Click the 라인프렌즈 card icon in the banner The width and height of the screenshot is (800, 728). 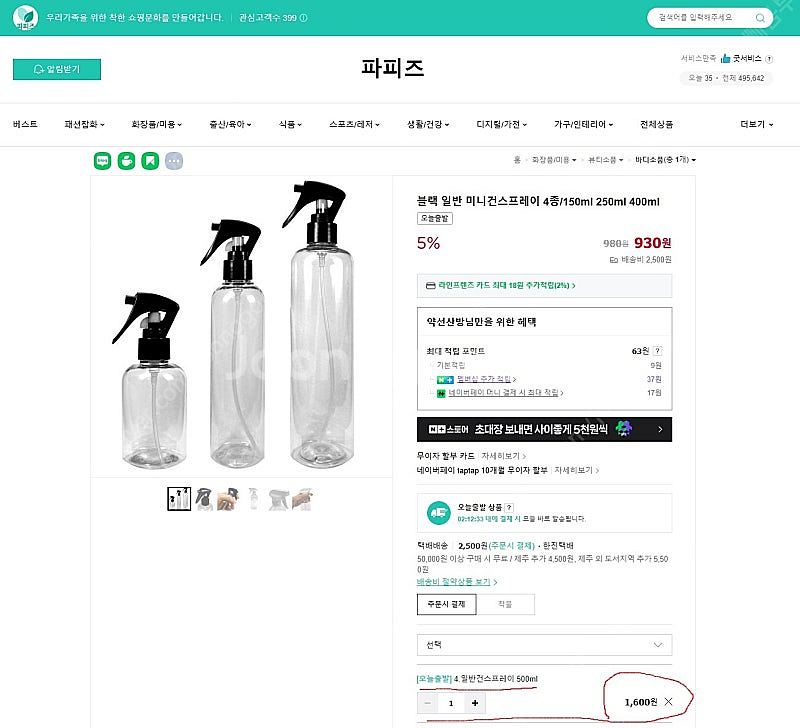(429, 284)
